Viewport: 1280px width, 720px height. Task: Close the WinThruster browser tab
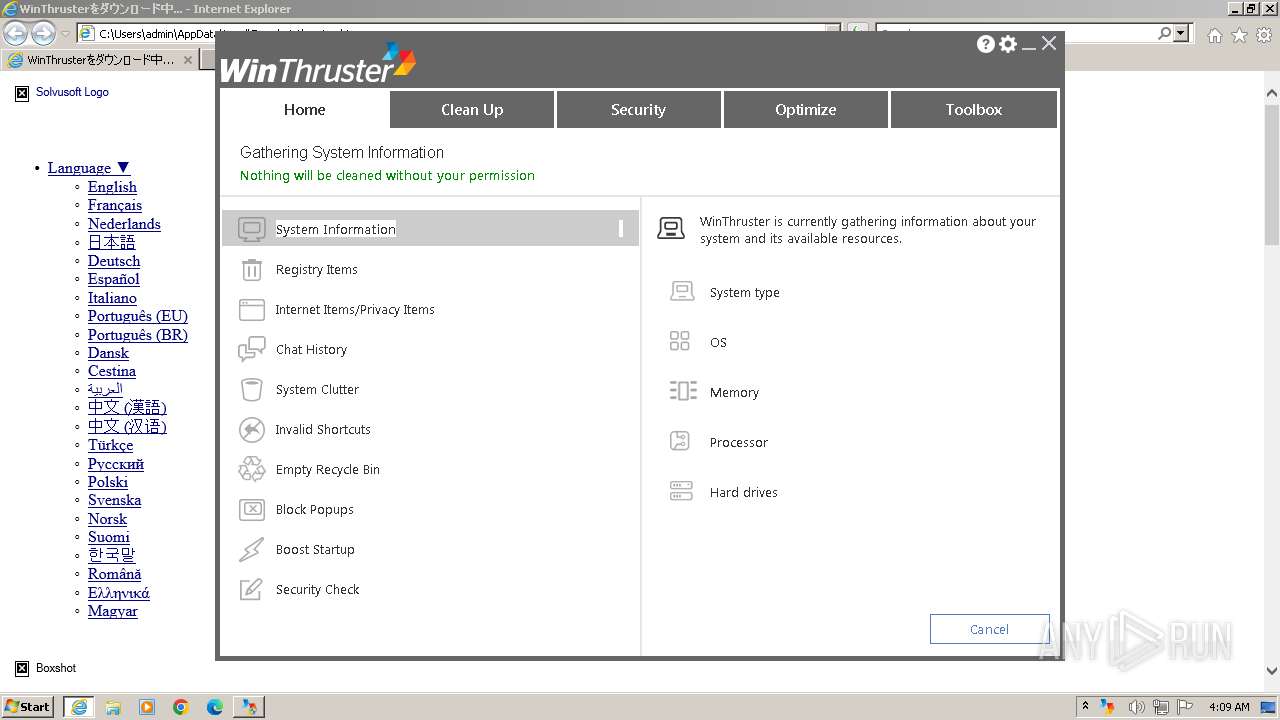point(187,60)
